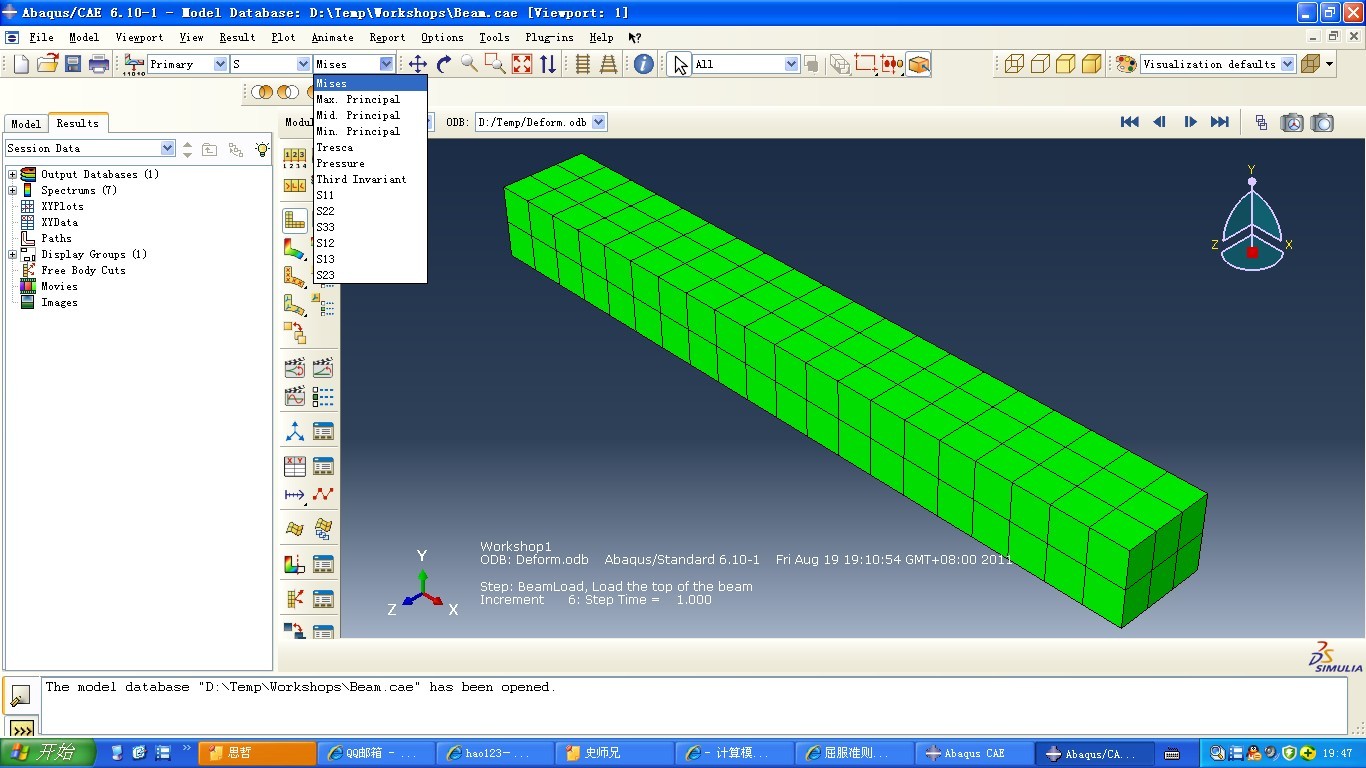Image resolution: width=1366 pixels, height=768 pixels.
Task: Click the Plot Undeformed Shape icon
Action: click(x=295, y=220)
